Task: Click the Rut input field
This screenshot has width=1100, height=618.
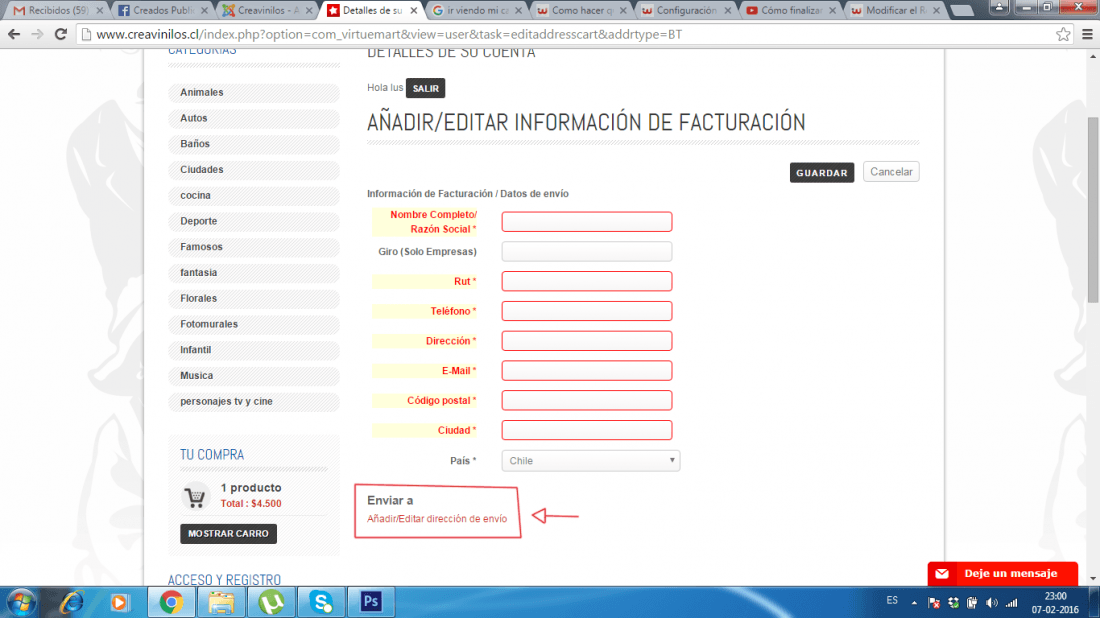Action: click(x=586, y=281)
